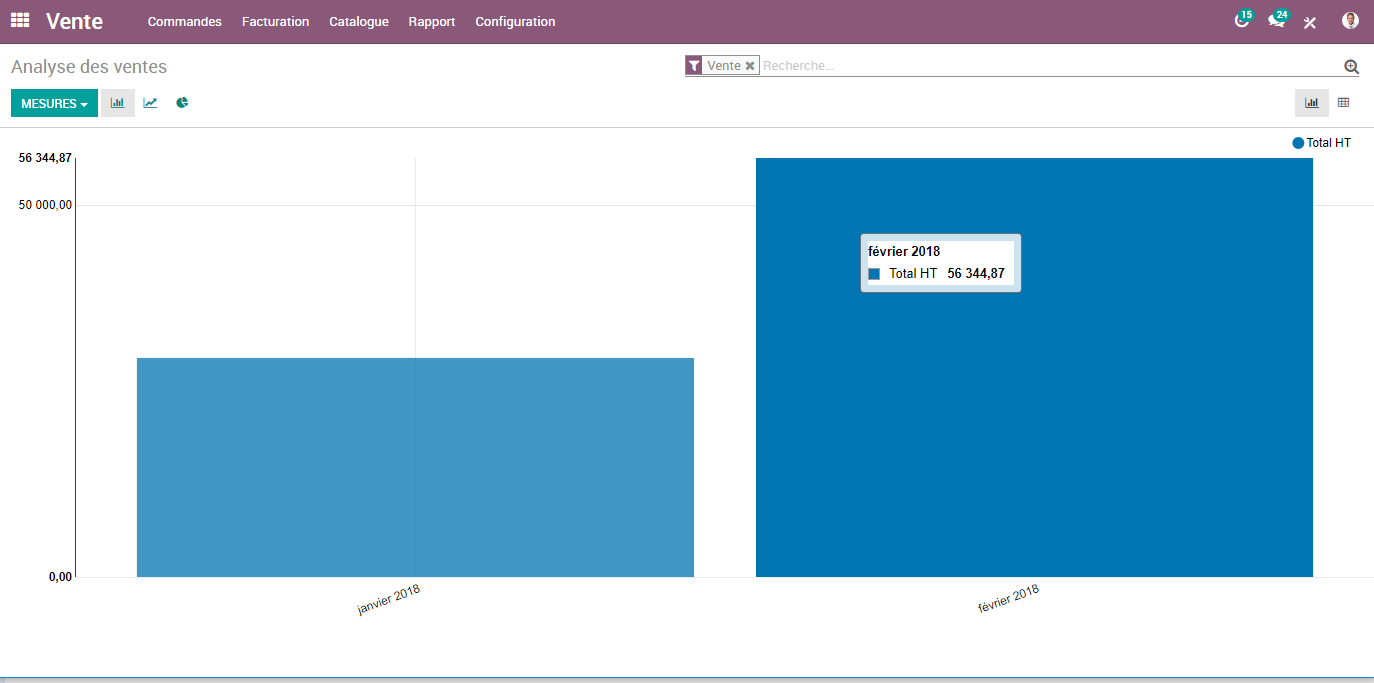Select the graph view switcher icon
This screenshot has width=1374, height=683.
tap(1311, 103)
